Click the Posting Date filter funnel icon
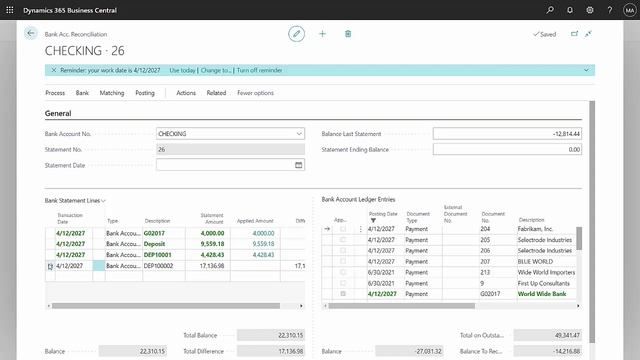The height and width of the screenshot is (360, 640). click(x=373, y=220)
